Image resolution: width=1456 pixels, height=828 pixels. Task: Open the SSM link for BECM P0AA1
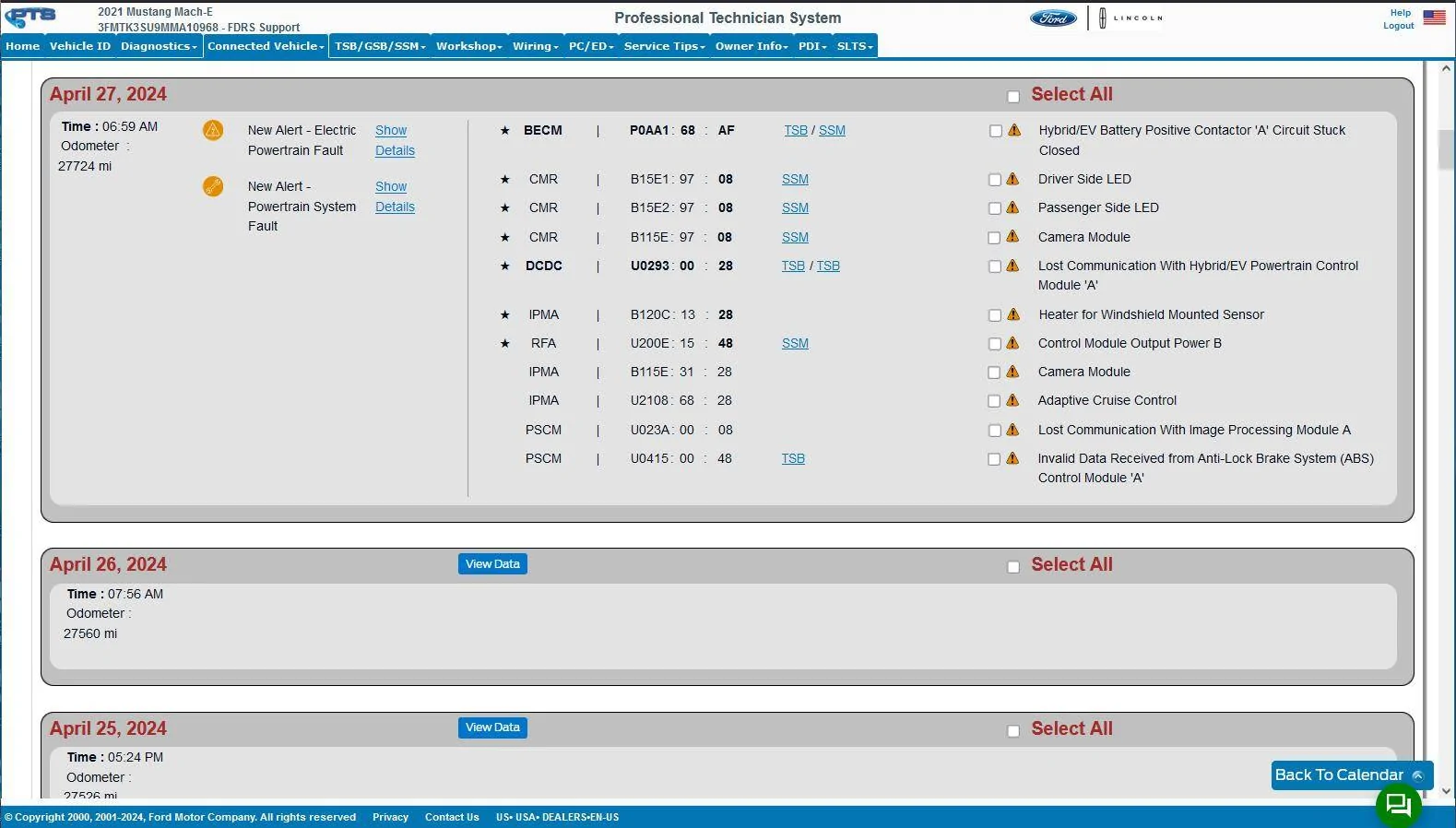(x=832, y=130)
